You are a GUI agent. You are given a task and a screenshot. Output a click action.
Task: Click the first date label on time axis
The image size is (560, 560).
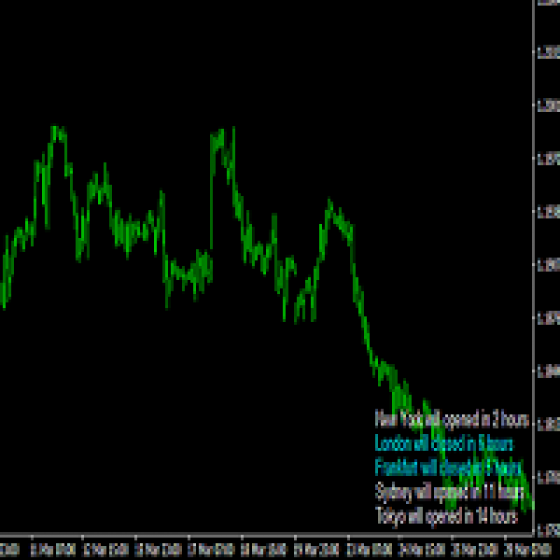10,549
